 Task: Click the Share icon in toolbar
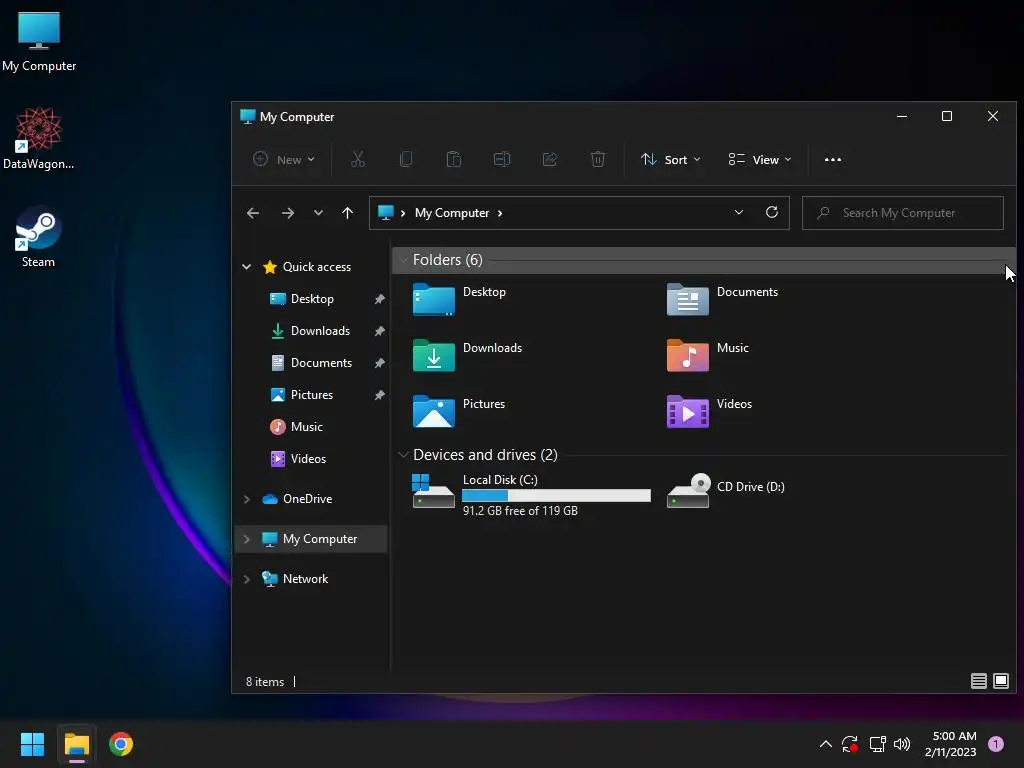(550, 159)
